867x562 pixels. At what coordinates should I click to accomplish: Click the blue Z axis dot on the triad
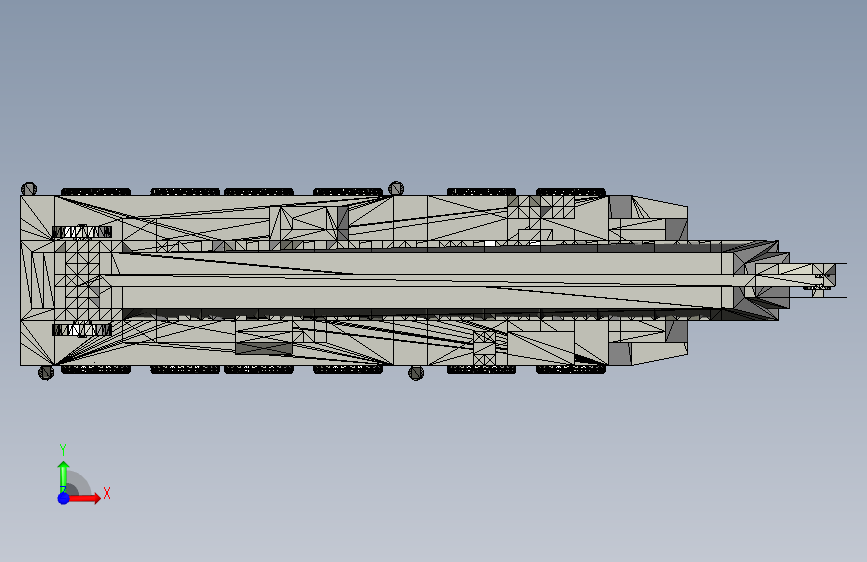(64, 498)
